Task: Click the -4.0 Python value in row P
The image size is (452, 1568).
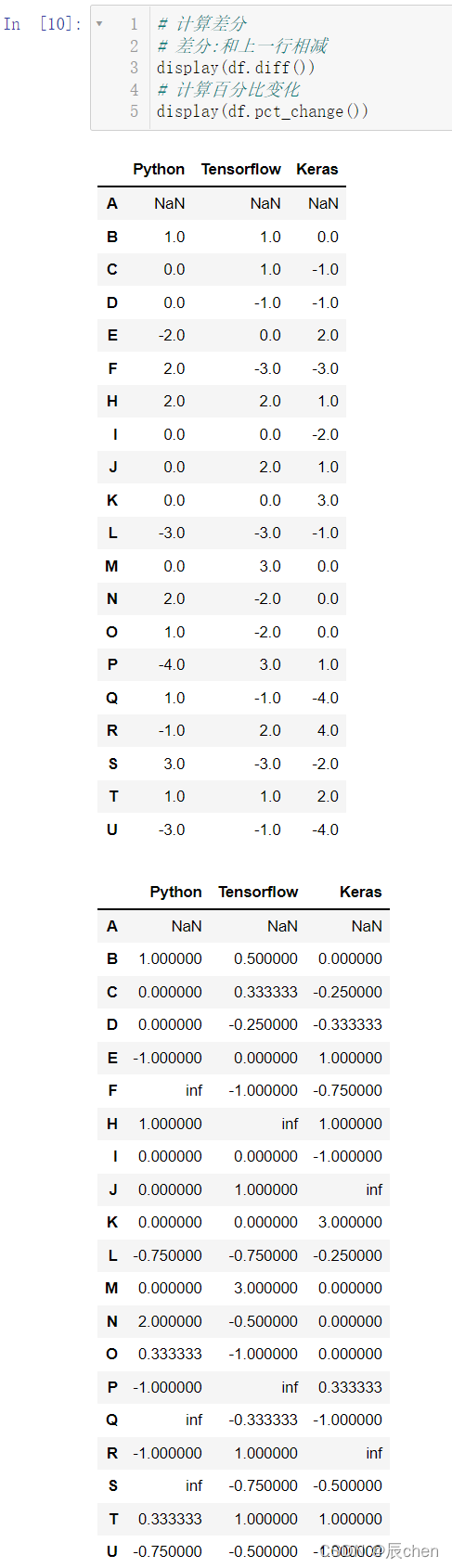Action: [171, 664]
